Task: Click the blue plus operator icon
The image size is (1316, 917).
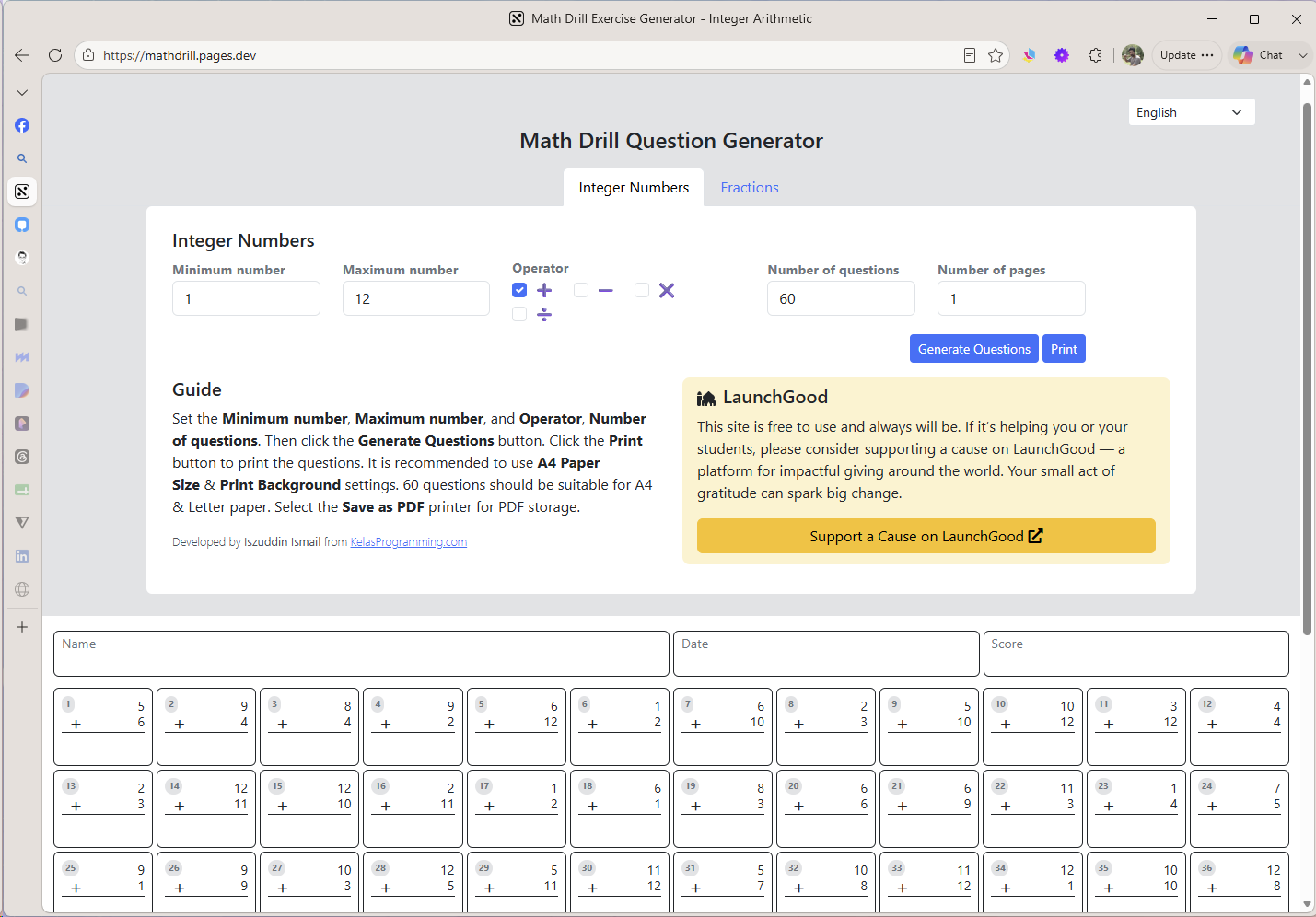Action: tap(544, 290)
